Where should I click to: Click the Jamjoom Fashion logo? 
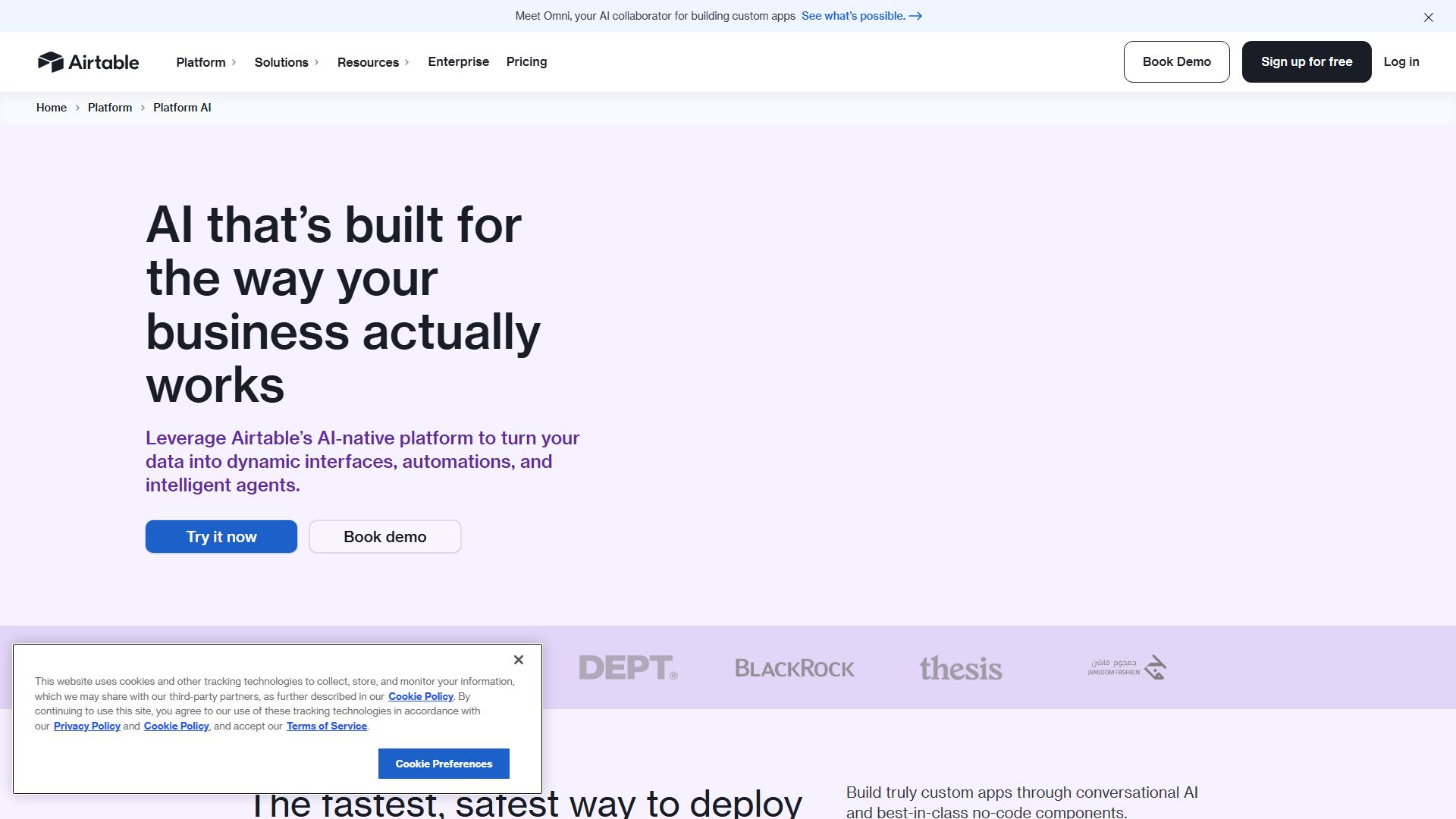(1127, 668)
